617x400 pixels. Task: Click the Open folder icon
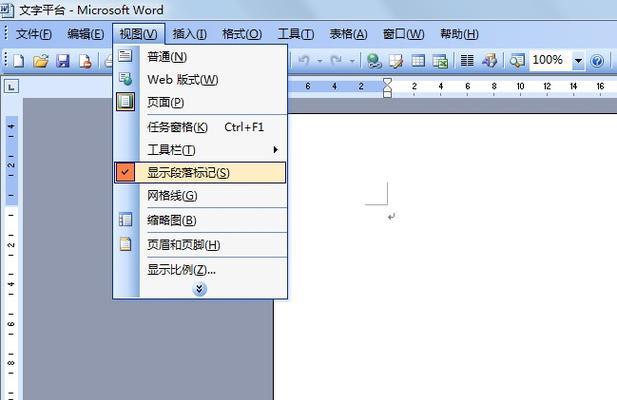41,61
